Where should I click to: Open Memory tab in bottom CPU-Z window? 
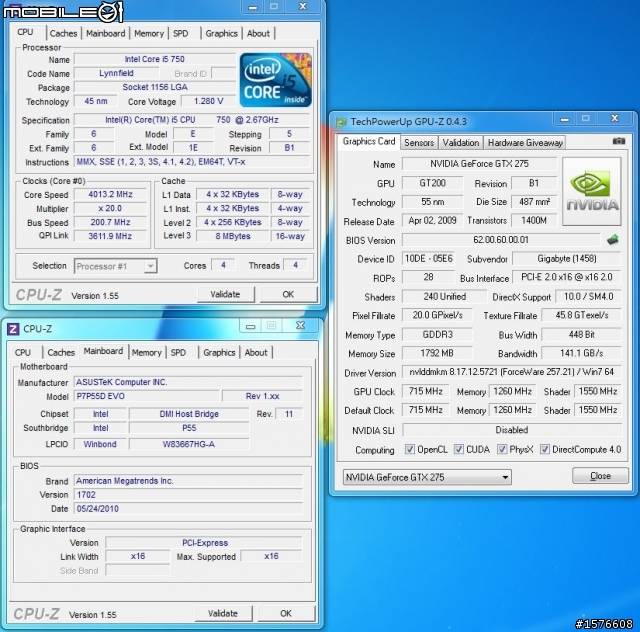point(147,352)
